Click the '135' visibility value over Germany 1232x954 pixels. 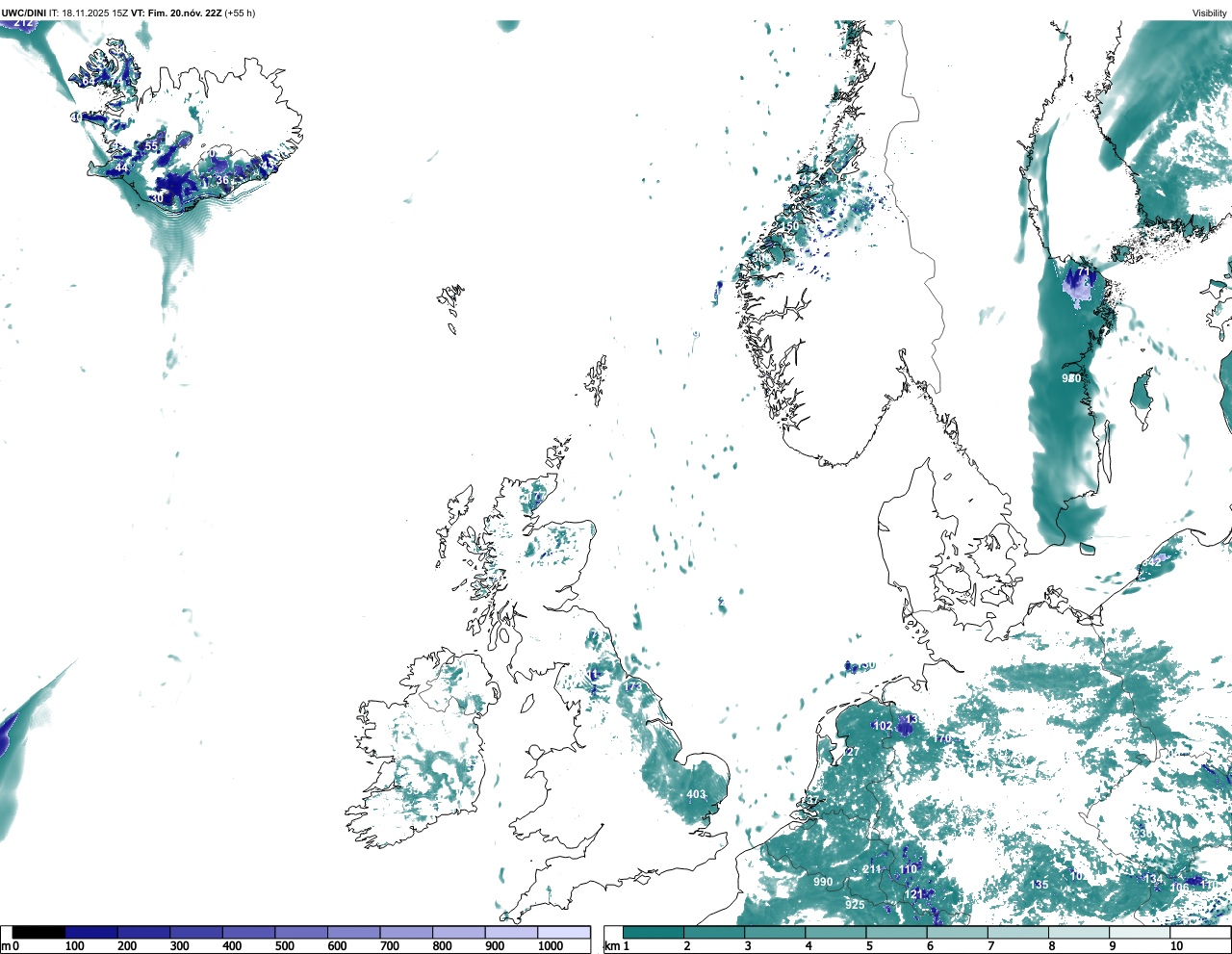point(1039,885)
